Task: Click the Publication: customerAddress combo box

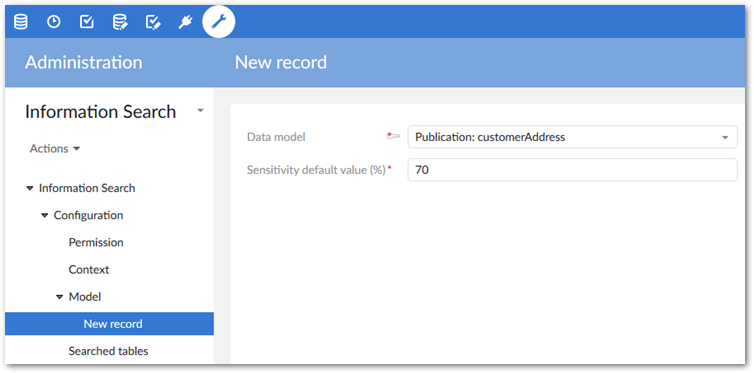Action: coord(572,137)
